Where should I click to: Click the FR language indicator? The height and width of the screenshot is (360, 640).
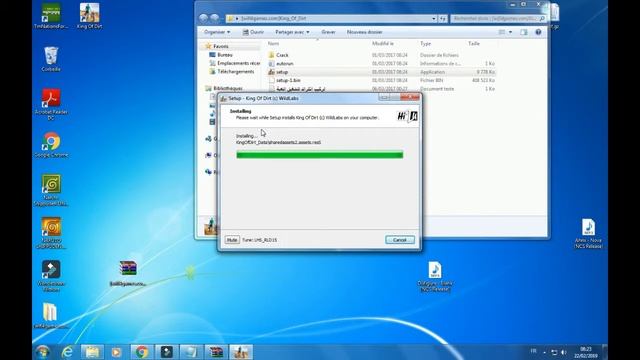(533, 351)
